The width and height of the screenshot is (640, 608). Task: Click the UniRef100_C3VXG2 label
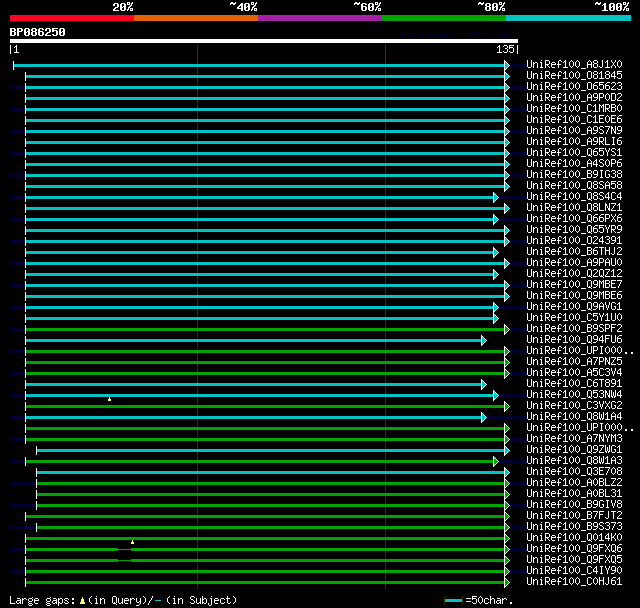coord(574,406)
